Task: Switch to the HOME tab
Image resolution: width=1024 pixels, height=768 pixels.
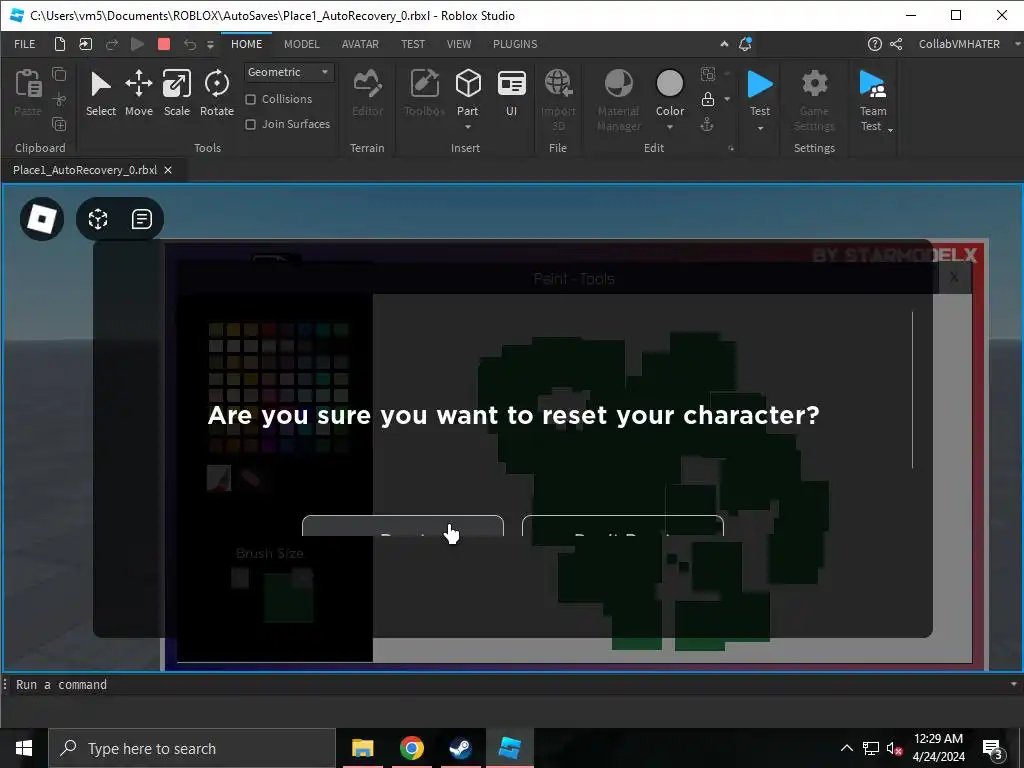Action: (x=246, y=44)
